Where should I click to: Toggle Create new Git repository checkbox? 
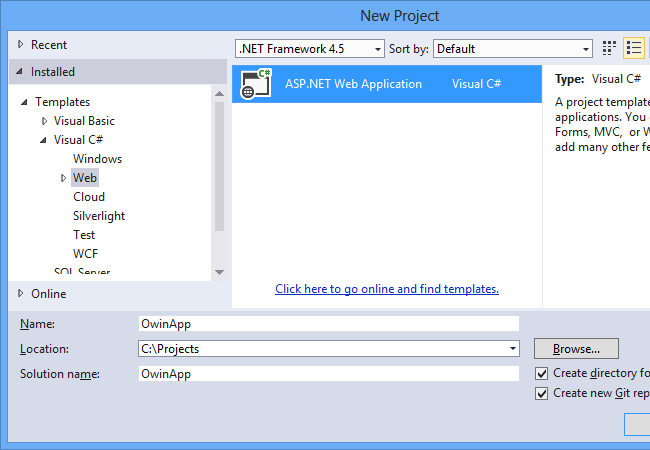coord(541,393)
